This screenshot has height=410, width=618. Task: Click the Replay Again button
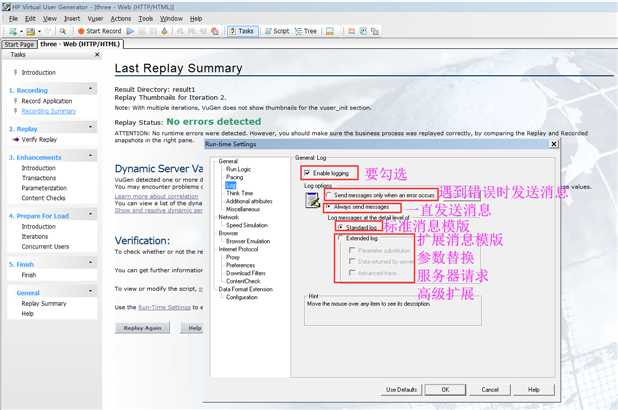(142, 328)
